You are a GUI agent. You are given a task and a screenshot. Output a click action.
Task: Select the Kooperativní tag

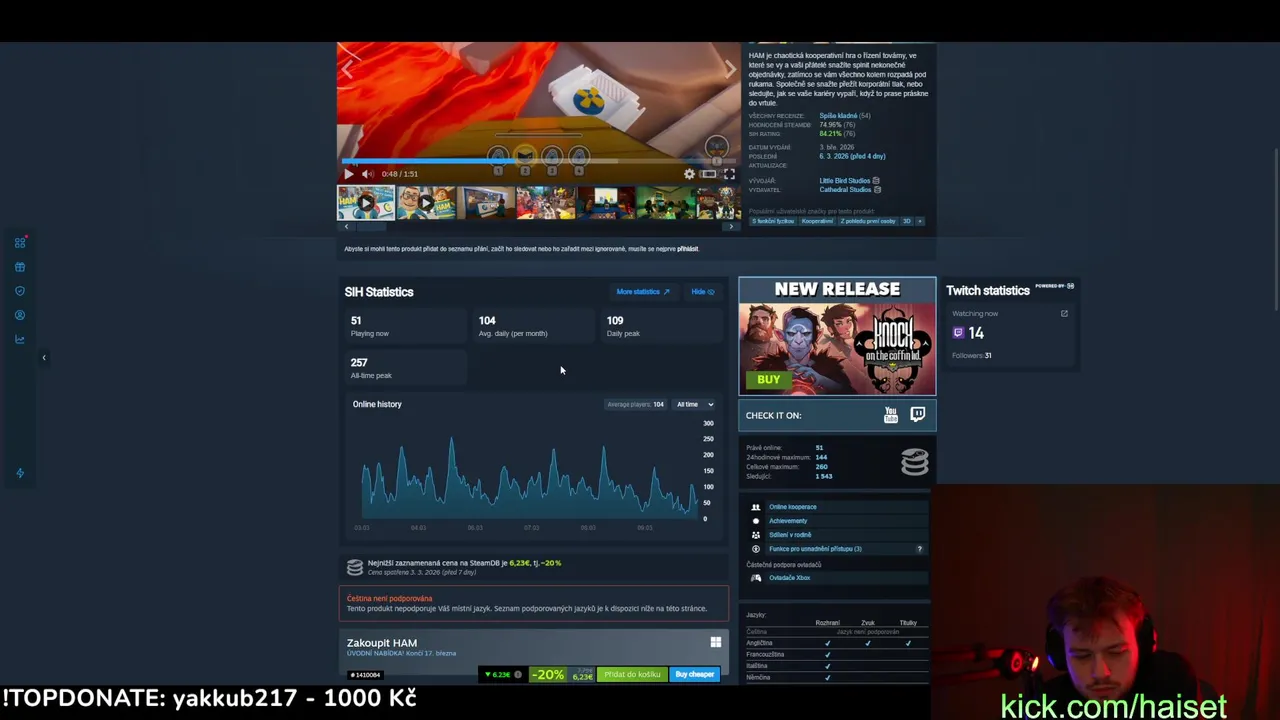coord(817,221)
